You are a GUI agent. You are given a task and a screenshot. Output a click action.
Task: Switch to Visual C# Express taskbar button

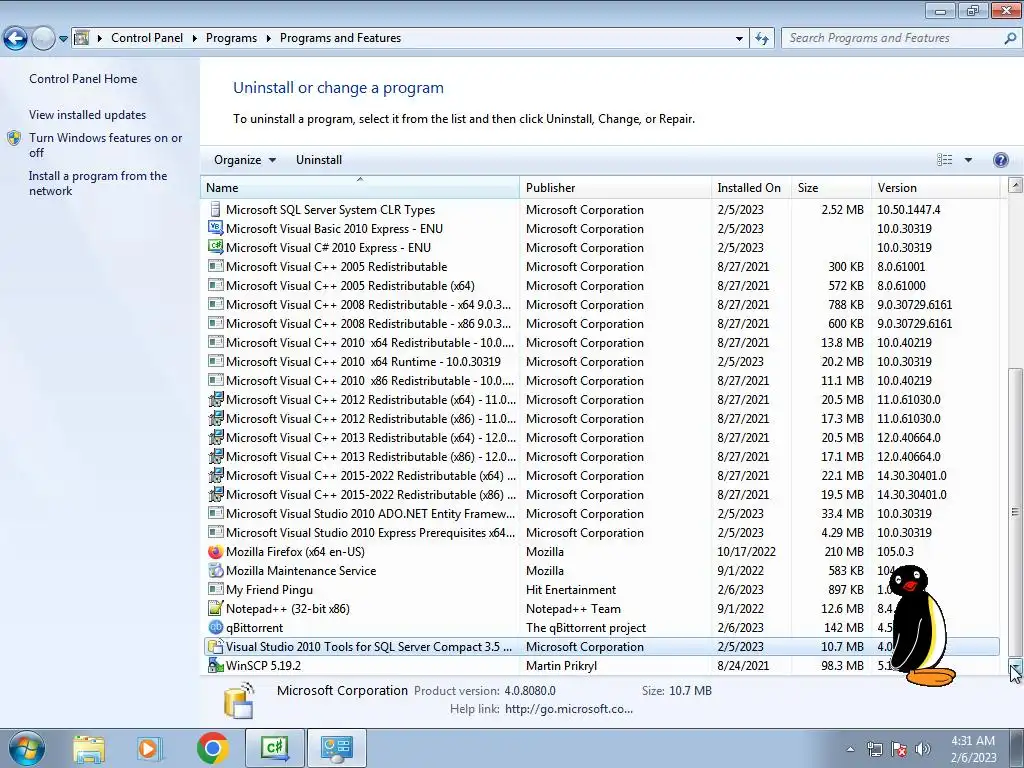(x=275, y=748)
